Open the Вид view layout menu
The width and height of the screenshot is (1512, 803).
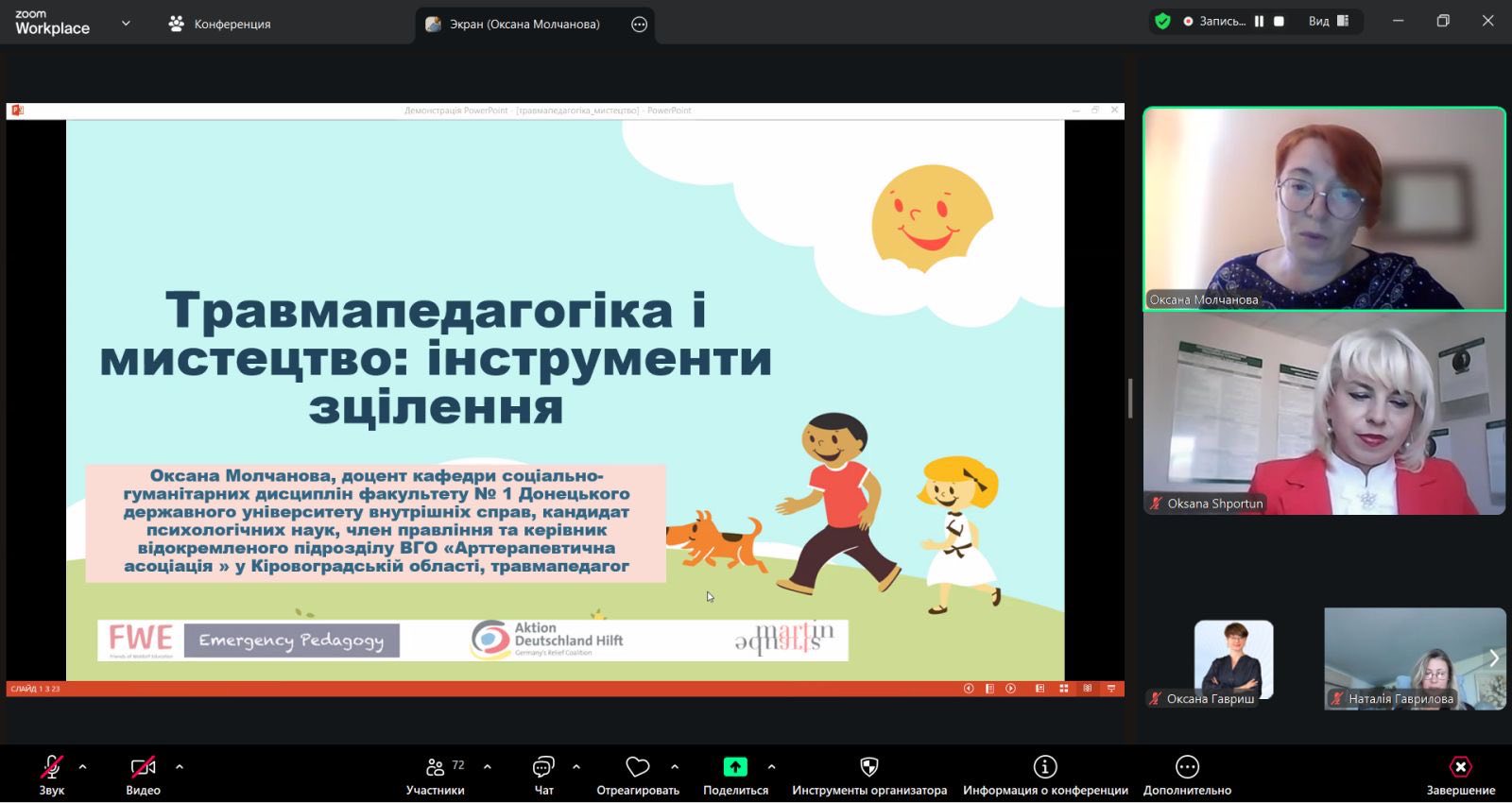[x=1328, y=22]
